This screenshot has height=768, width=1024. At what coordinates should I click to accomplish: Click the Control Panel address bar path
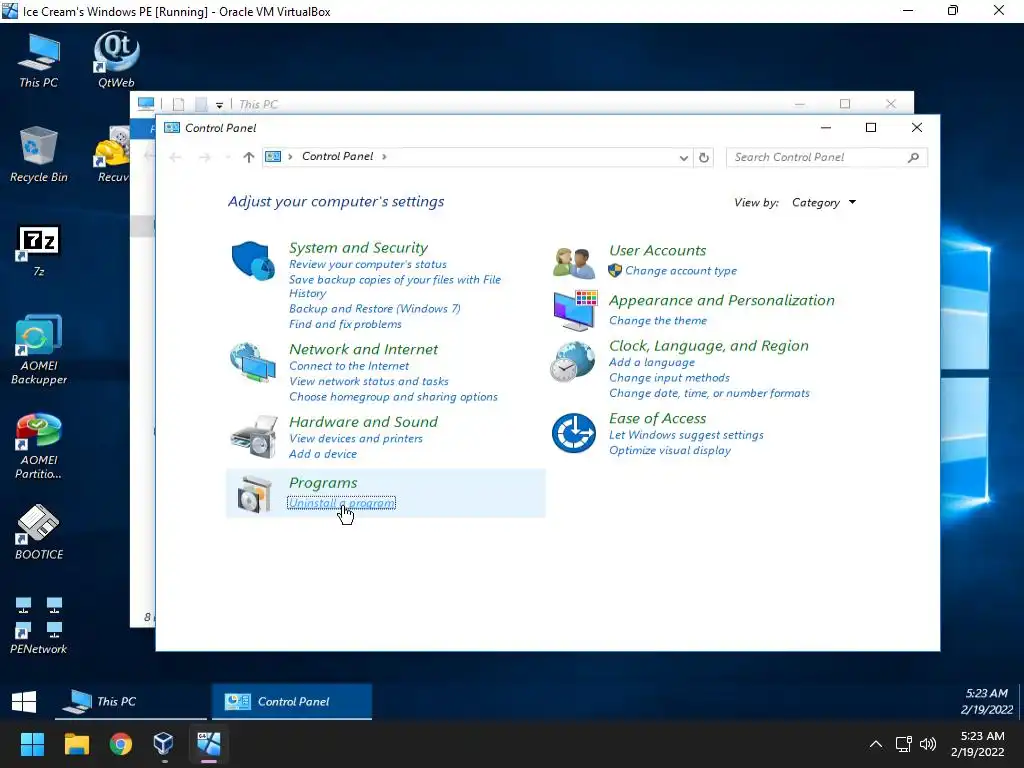point(337,157)
